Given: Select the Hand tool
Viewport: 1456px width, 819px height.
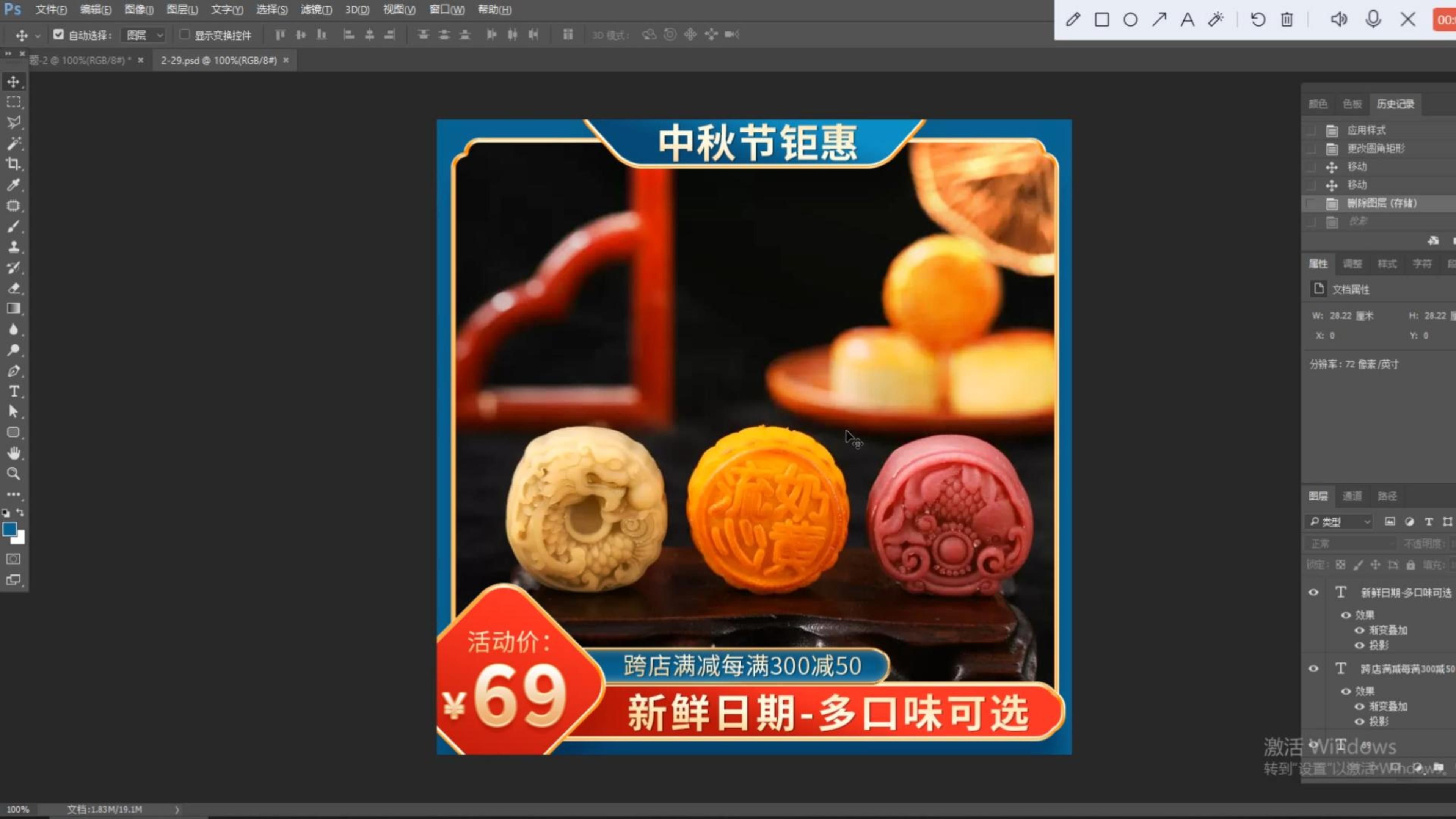Looking at the screenshot, I should [14, 453].
